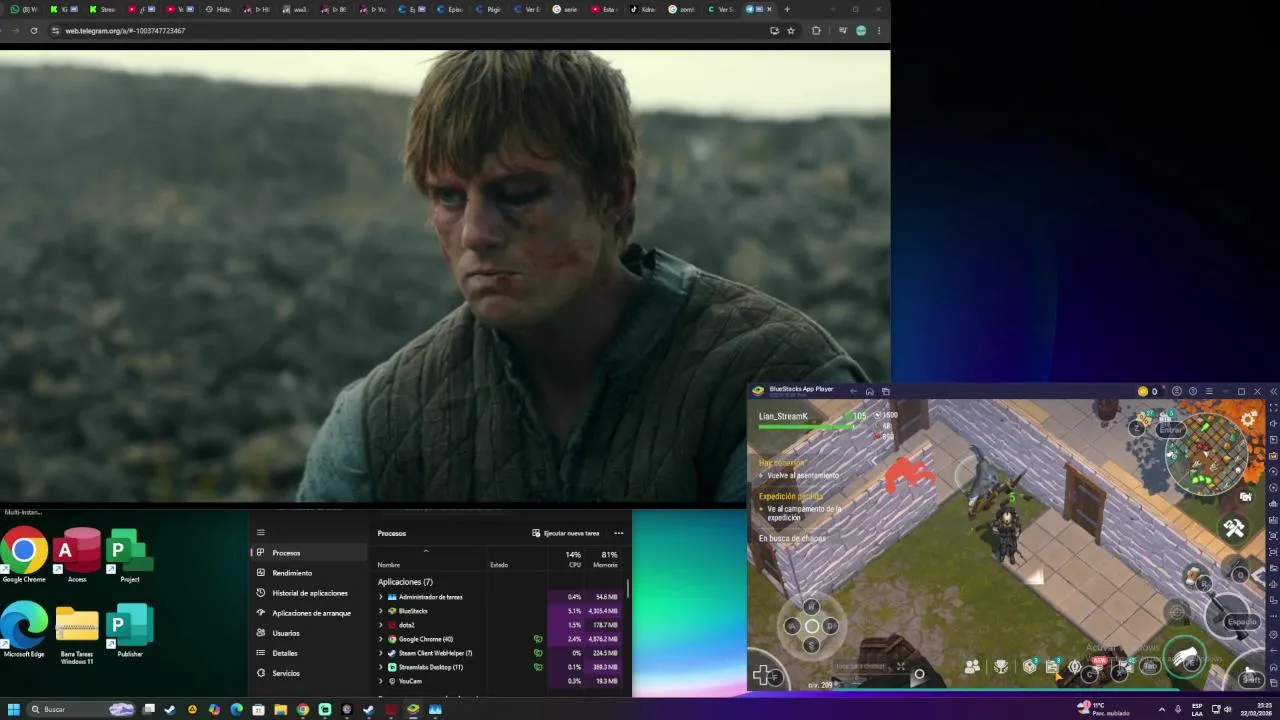The image size is (1280, 720).
Task: Open Historial de aplicaciones page
Action: (308, 593)
